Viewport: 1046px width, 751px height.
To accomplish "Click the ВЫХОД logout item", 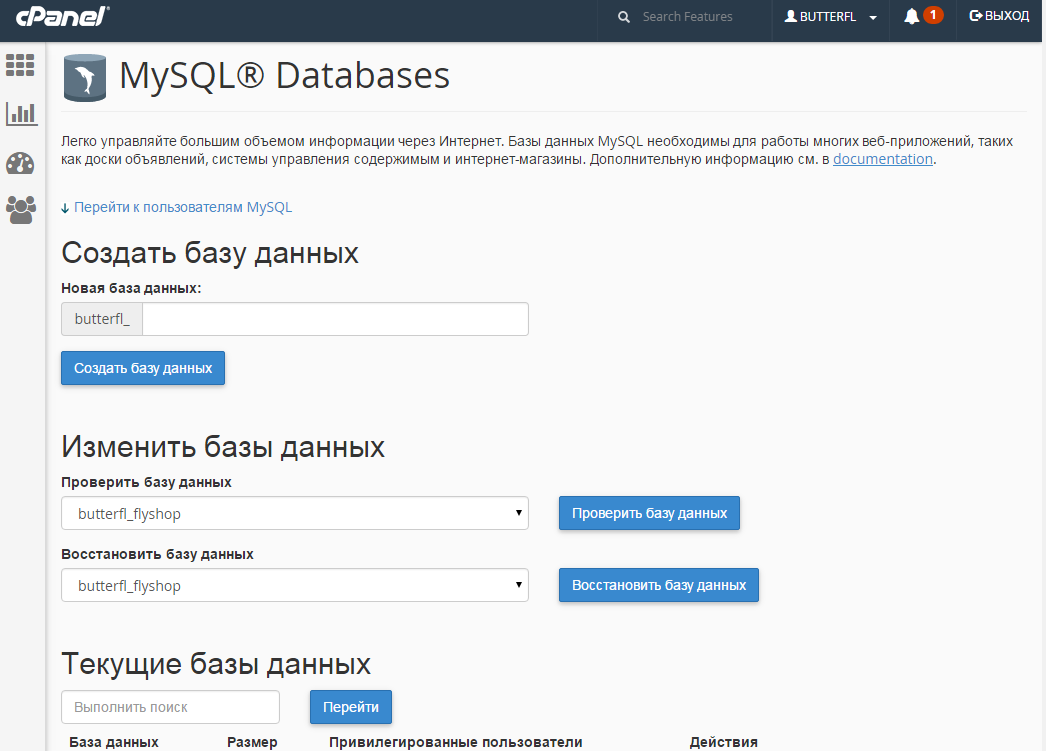I will click(x=999, y=17).
